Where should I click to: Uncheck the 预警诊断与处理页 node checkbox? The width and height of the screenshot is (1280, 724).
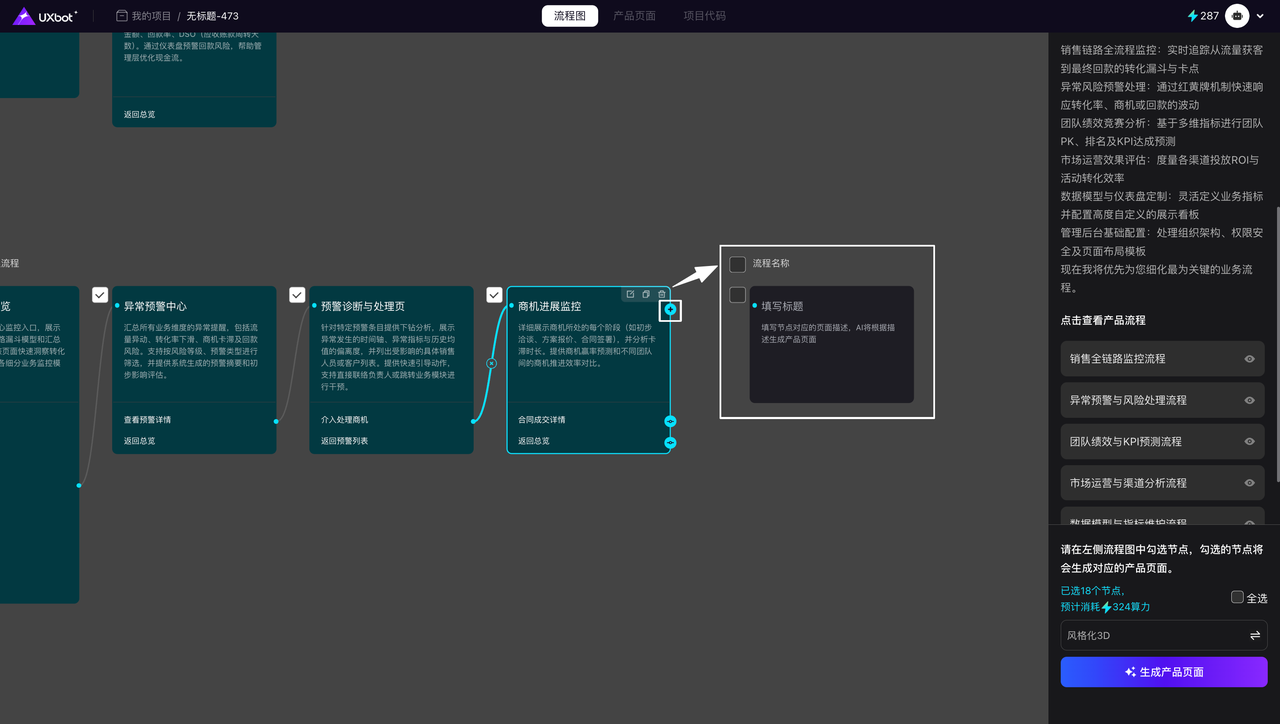pos(297,295)
